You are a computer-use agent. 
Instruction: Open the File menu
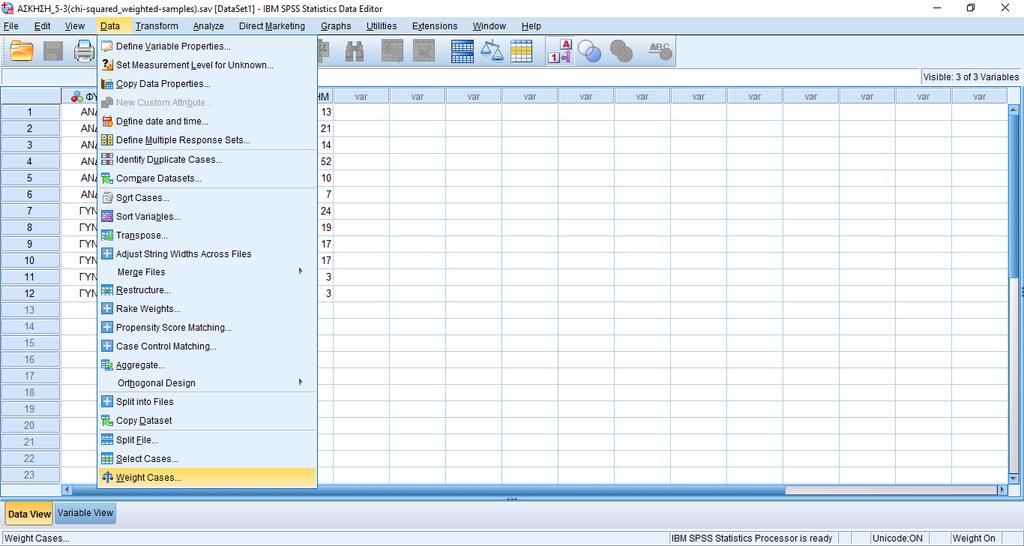[11, 26]
